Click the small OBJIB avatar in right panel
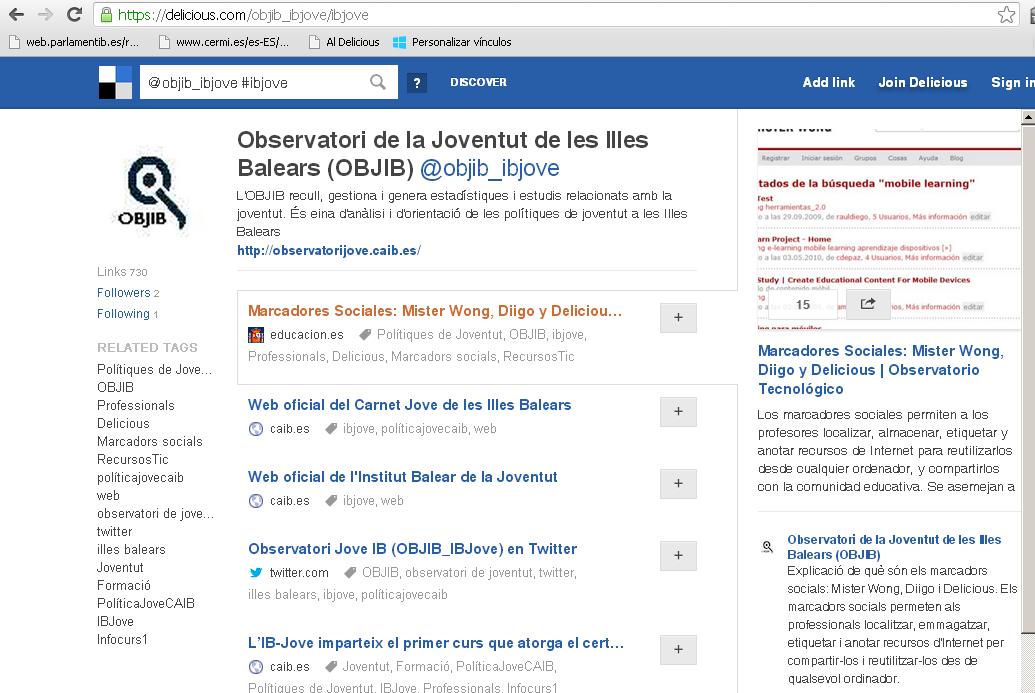Screen dimensions: 1035x693 767,546
